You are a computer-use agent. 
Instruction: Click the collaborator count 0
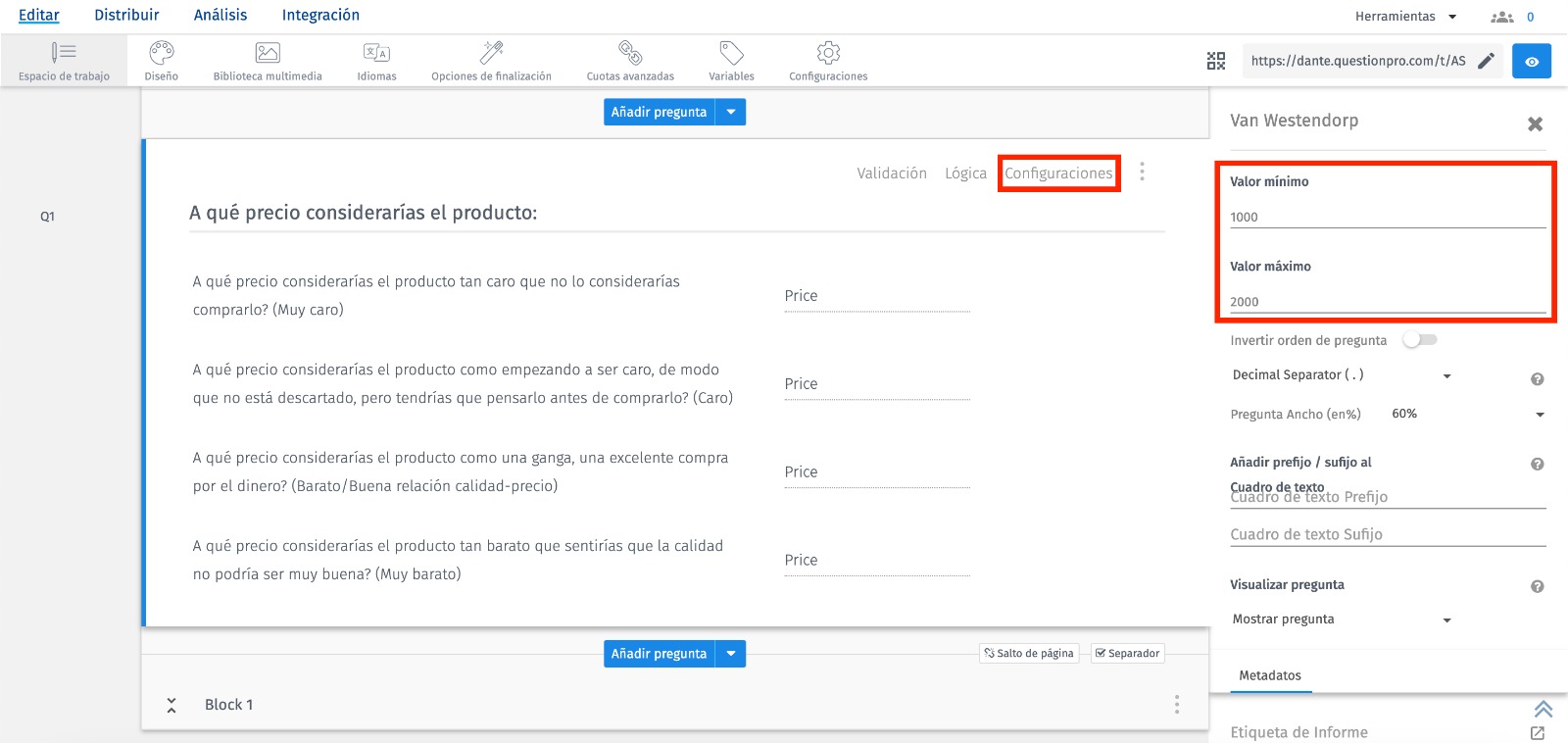[1530, 17]
